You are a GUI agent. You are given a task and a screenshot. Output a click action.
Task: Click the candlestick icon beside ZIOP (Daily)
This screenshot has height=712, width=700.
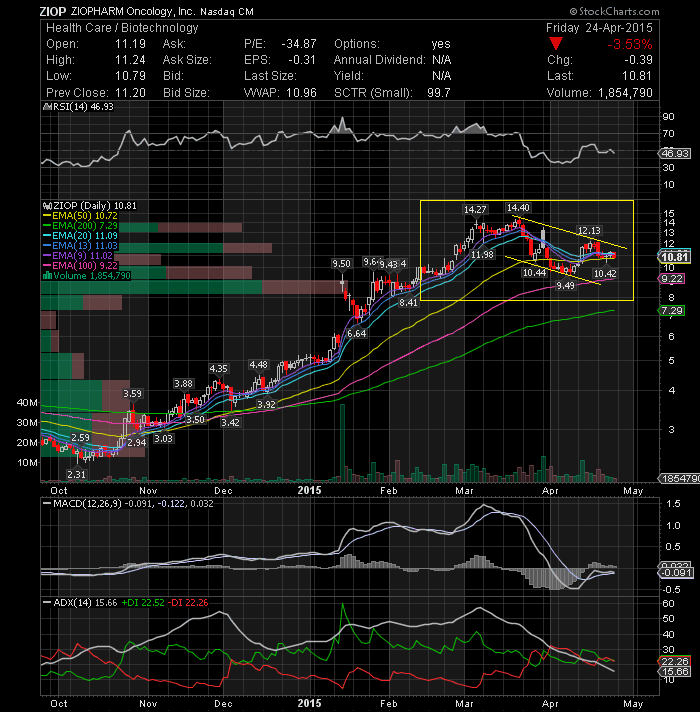coord(47,206)
